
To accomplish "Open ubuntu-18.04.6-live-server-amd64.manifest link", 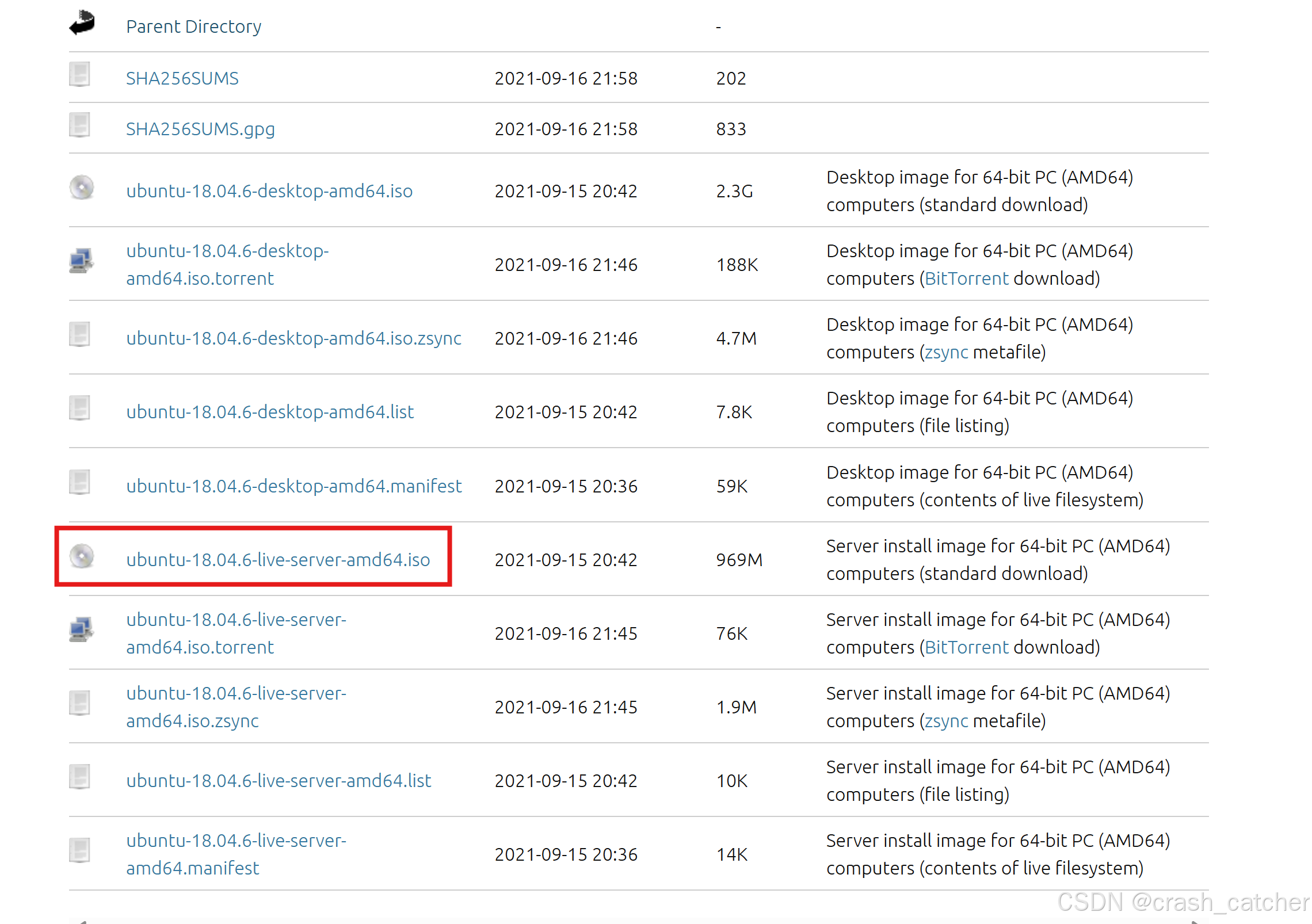I will click(x=236, y=854).
